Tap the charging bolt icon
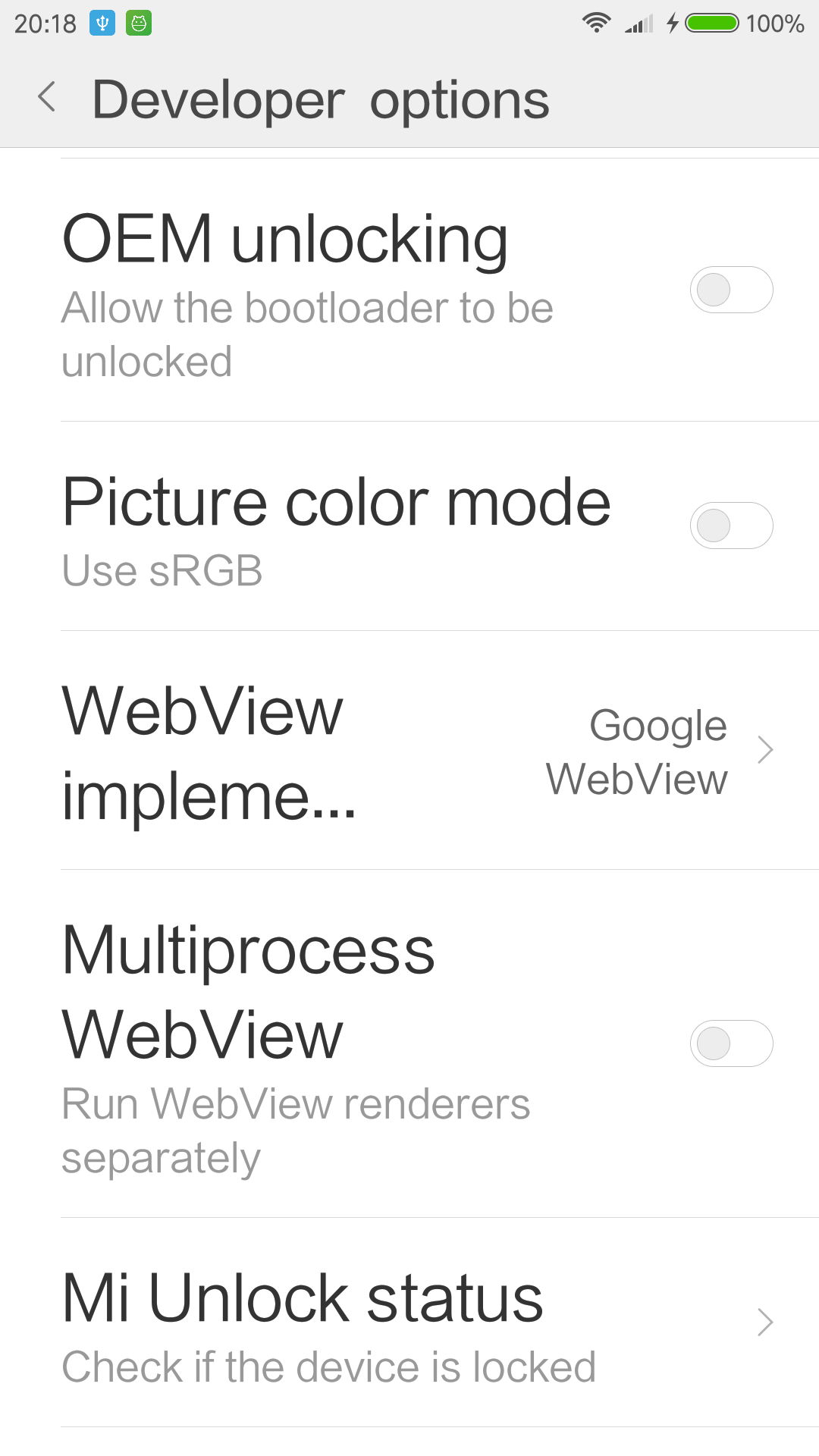Viewport: 819px width, 1456px height. pyautogui.click(x=672, y=23)
